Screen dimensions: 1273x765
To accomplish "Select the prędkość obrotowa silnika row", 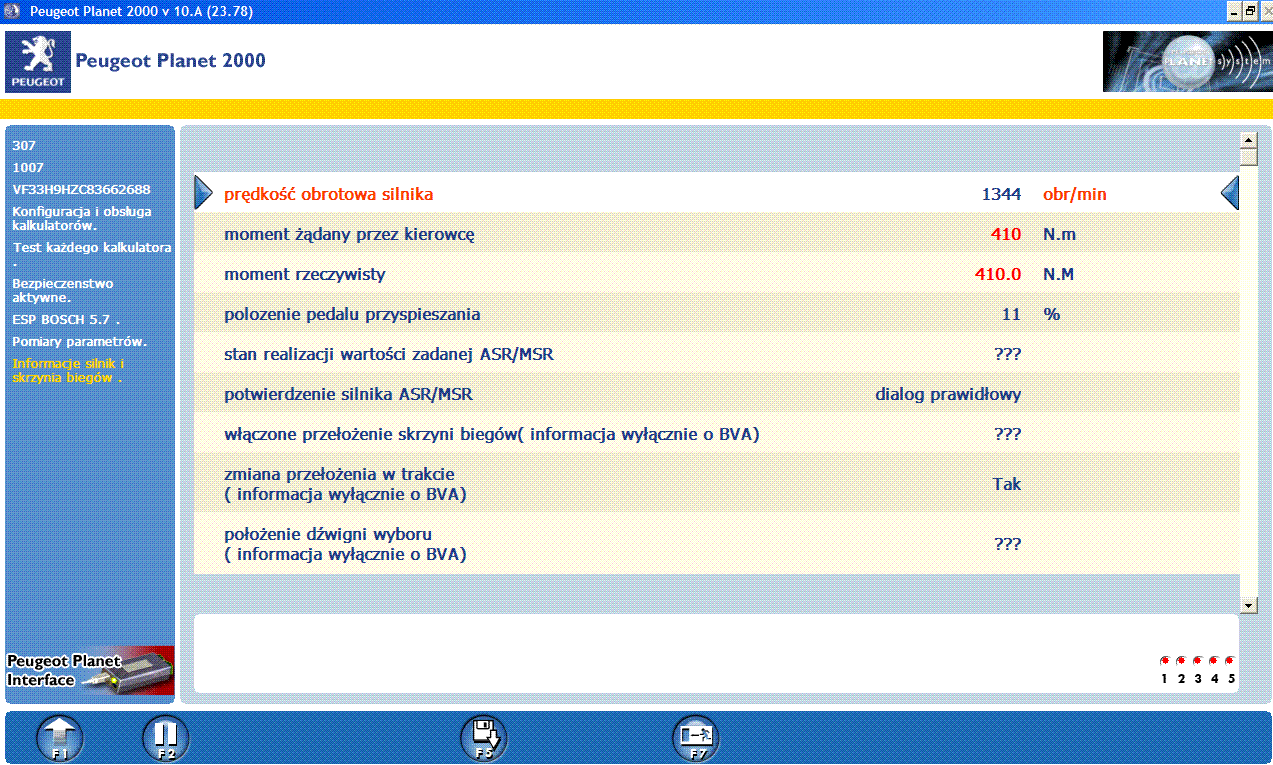I will (x=716, y=194).
